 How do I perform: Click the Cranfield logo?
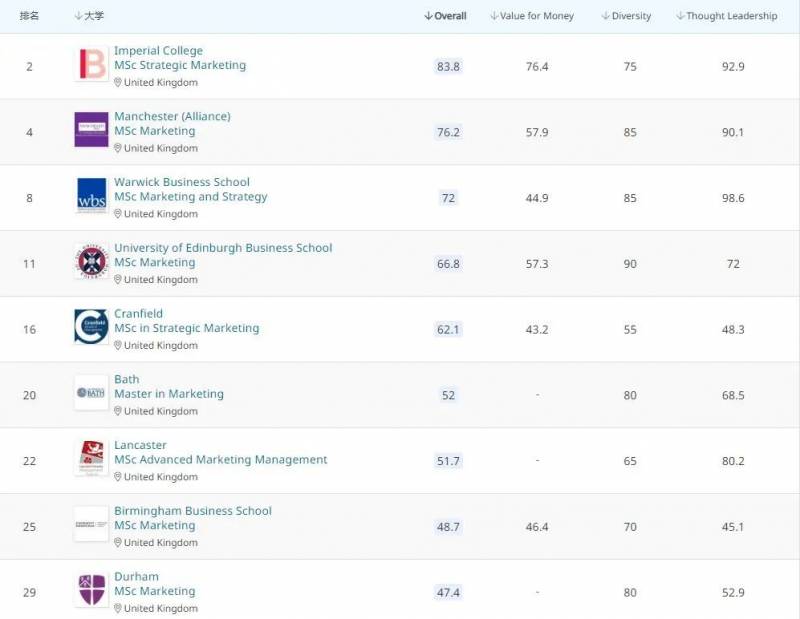(x=91, y=327)
